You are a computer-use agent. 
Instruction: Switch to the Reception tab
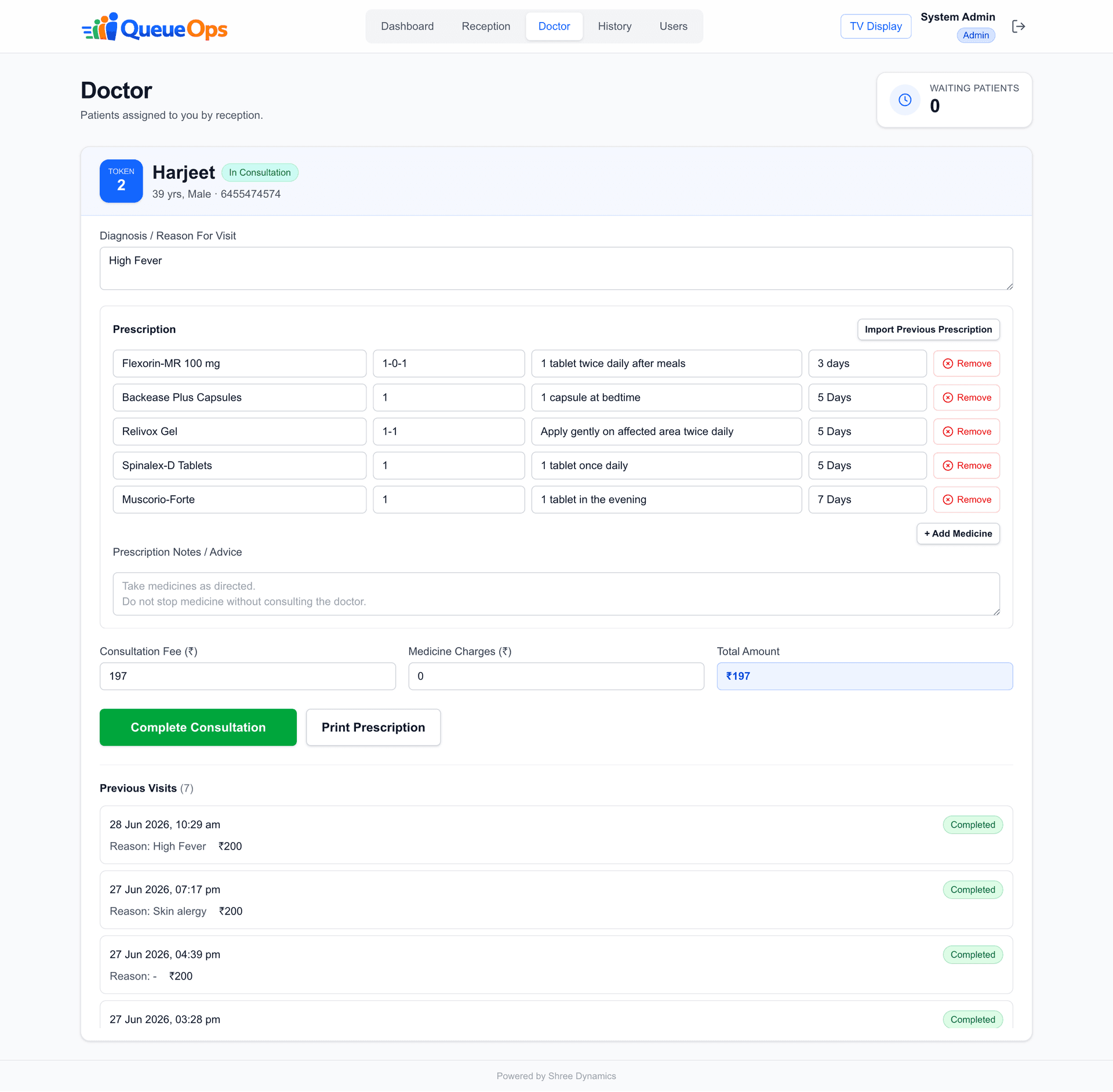486,26
